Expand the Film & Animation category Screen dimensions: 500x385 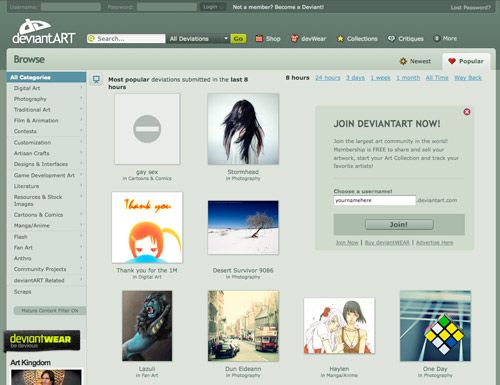coord(46,120)
